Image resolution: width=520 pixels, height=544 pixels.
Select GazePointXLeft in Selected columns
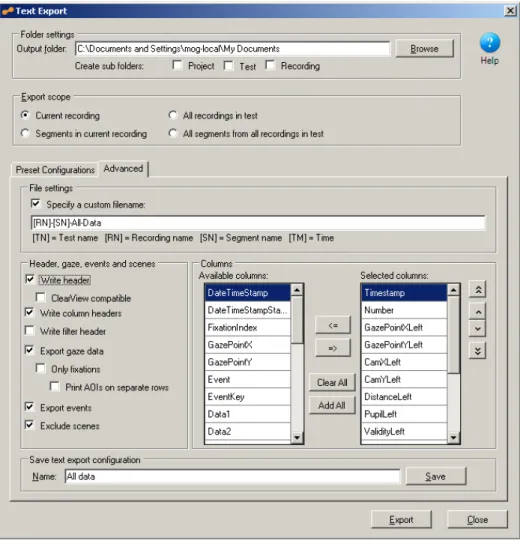click(x=404, y=327)
